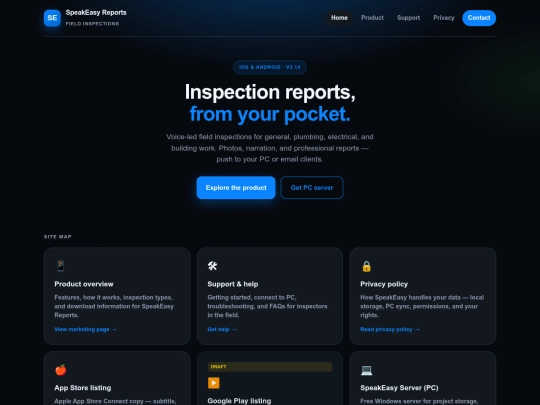540x405 pixels.
Task: Click the SE logo icon
Action: pos(52,18)
